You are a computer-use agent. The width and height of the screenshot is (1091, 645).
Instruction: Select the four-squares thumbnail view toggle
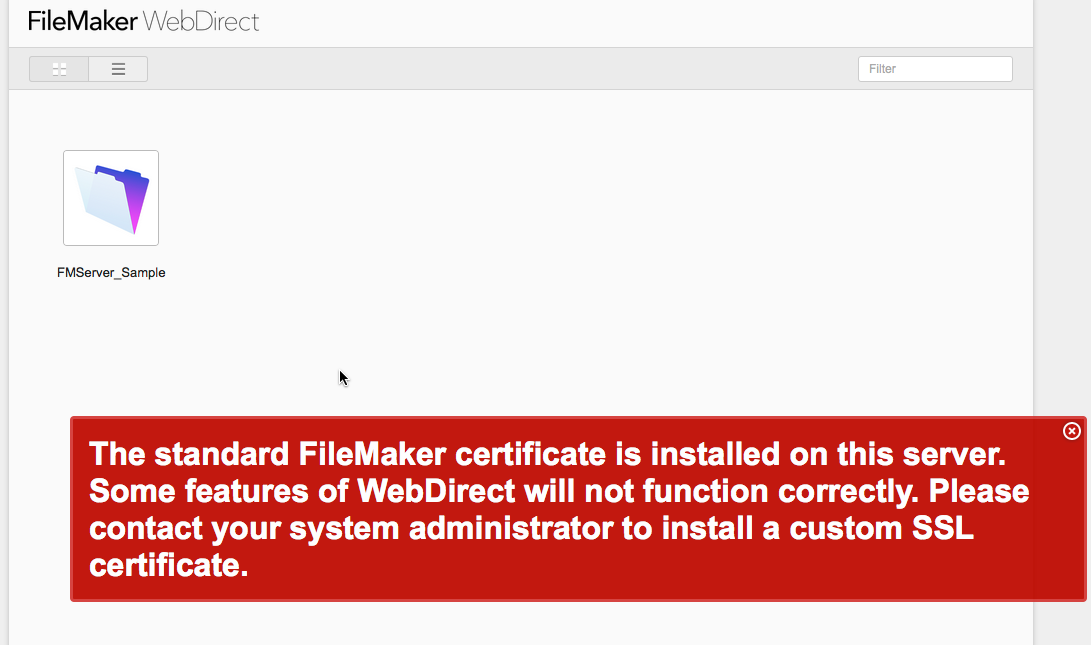click(x=59, y=69)
